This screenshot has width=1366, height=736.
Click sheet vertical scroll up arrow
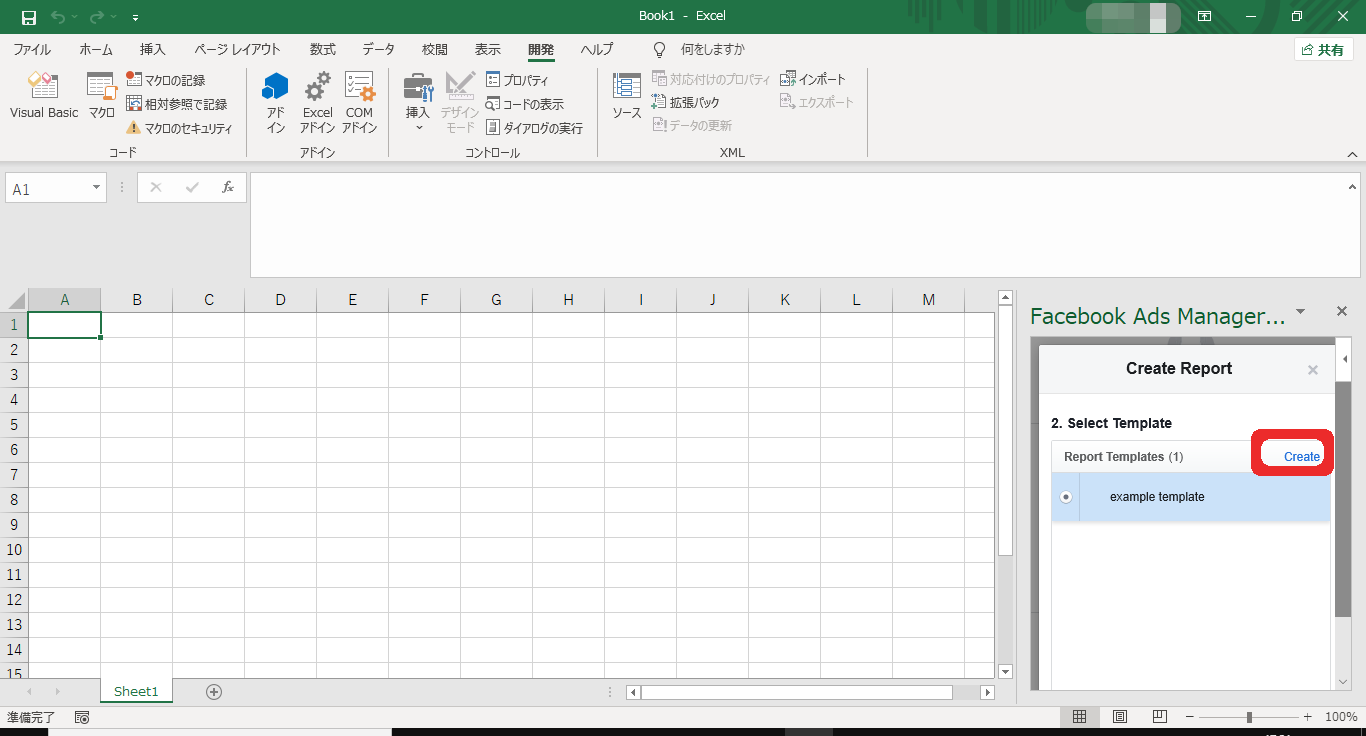point(1006,297)
